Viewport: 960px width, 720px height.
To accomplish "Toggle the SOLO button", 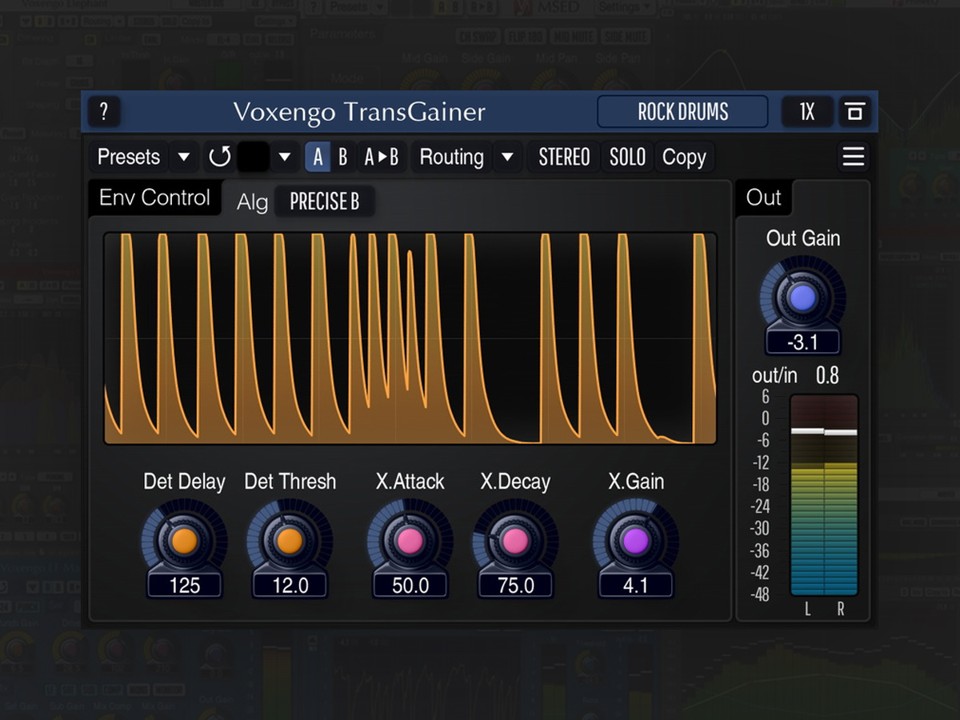I will (627, 157).
